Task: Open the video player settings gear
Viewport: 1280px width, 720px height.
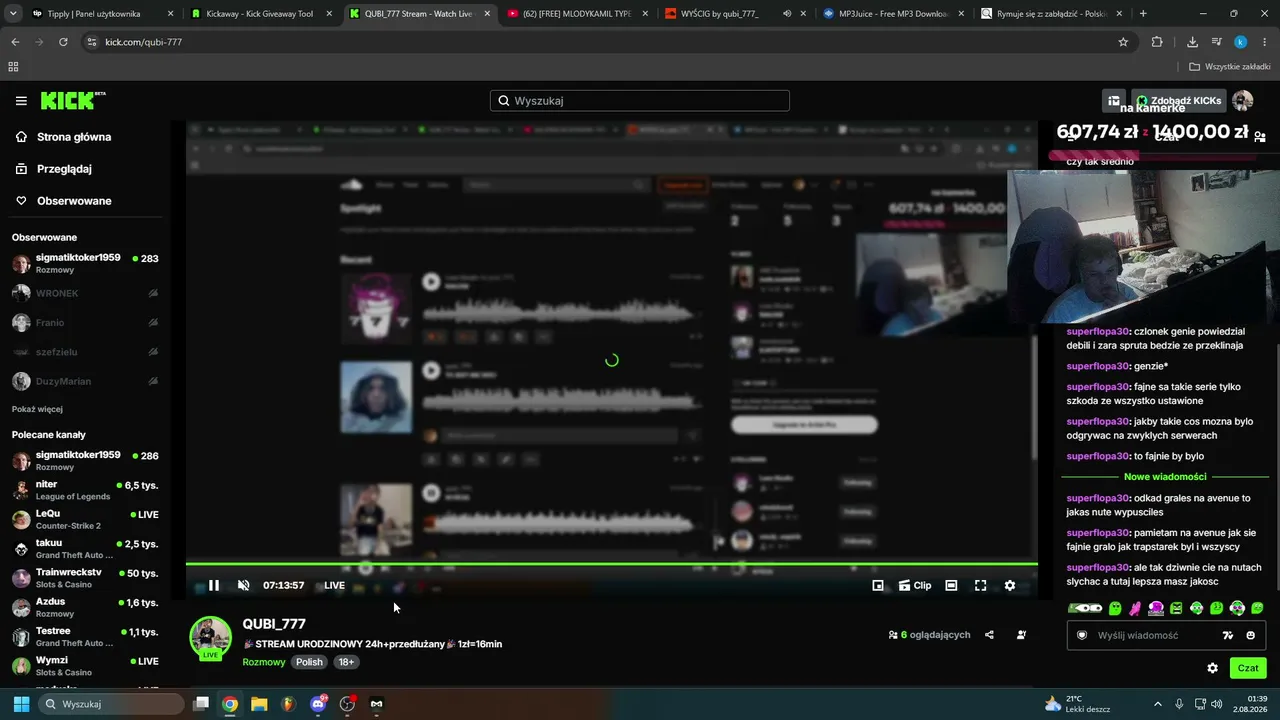Action: (1010, 586)
